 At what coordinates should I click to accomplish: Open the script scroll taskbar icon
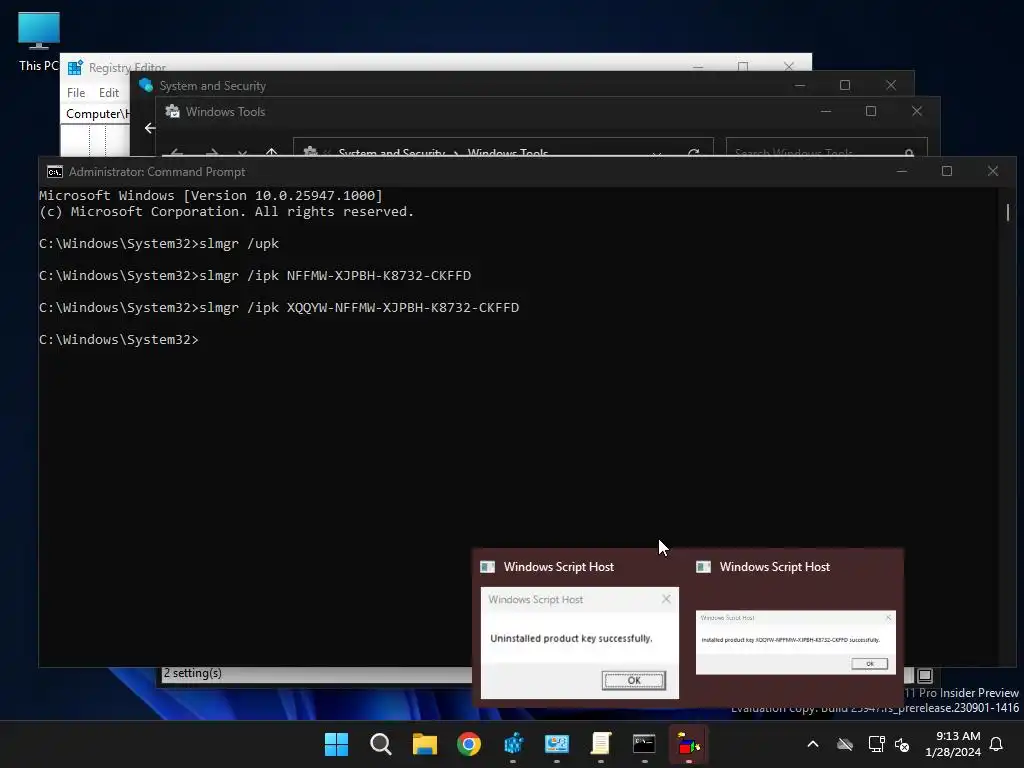[601, 744]
